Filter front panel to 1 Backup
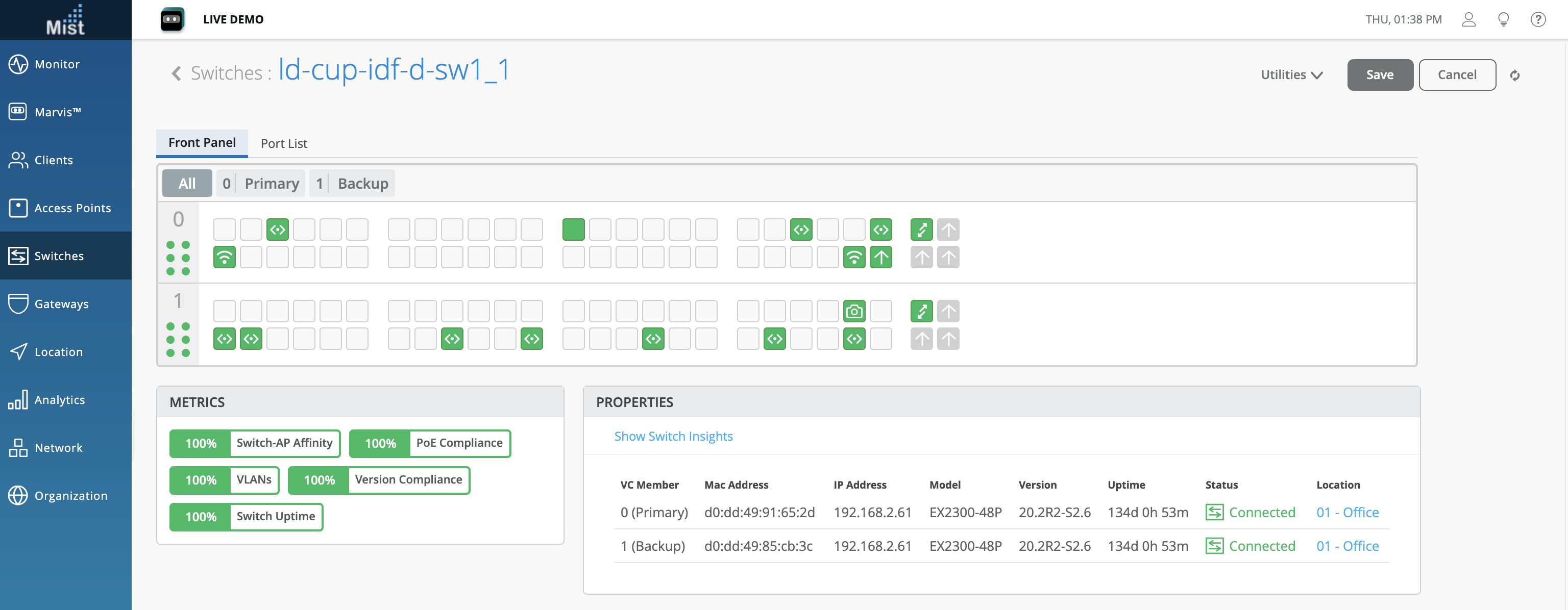This screenshot has width=1568, height=610. 352,183
